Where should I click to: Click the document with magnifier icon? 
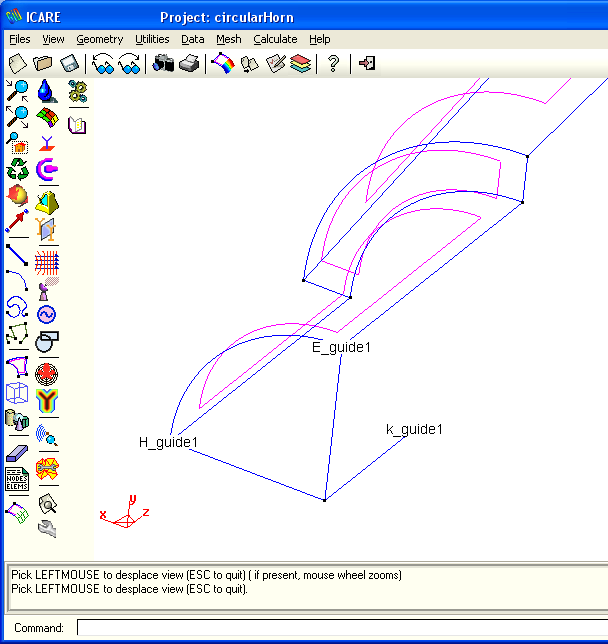coord(47,503)
